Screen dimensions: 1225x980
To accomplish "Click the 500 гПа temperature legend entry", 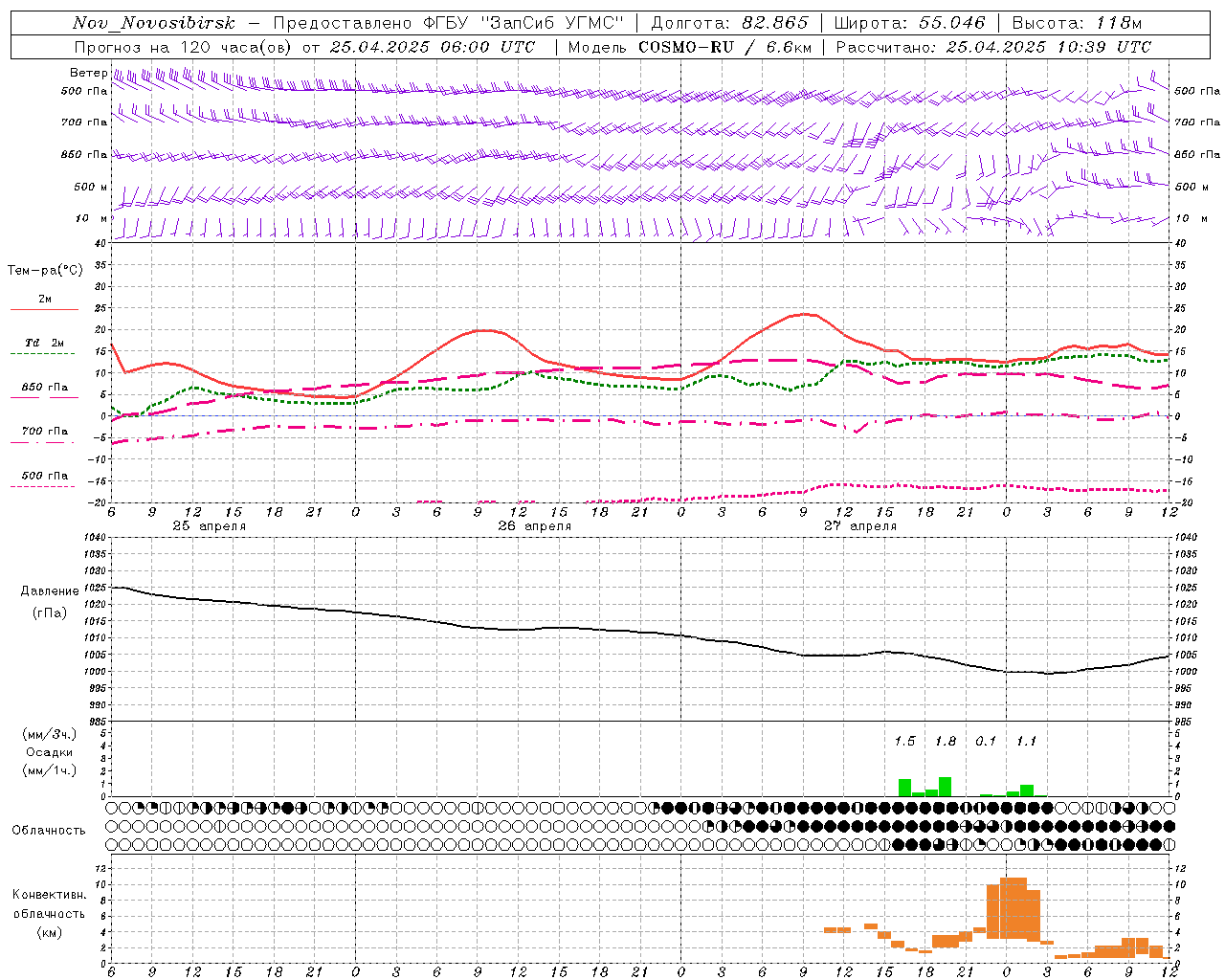I will 45,476.
